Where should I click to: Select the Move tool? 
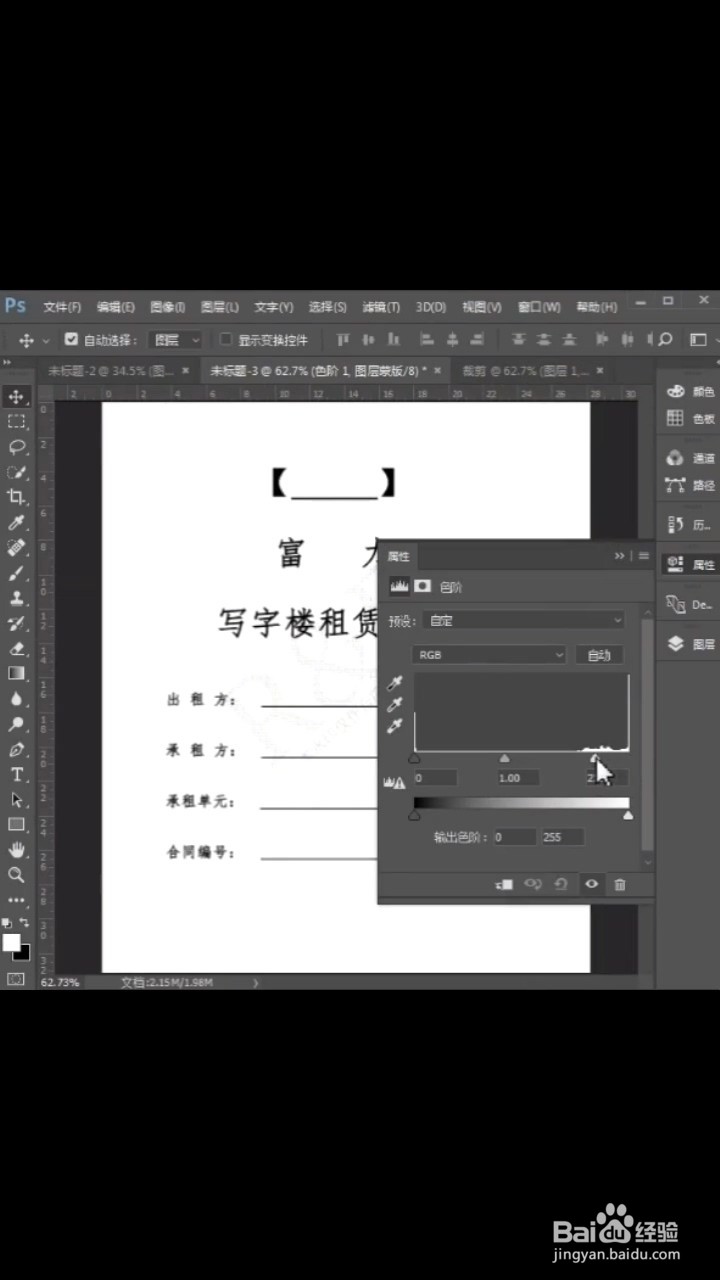(16, 397)
